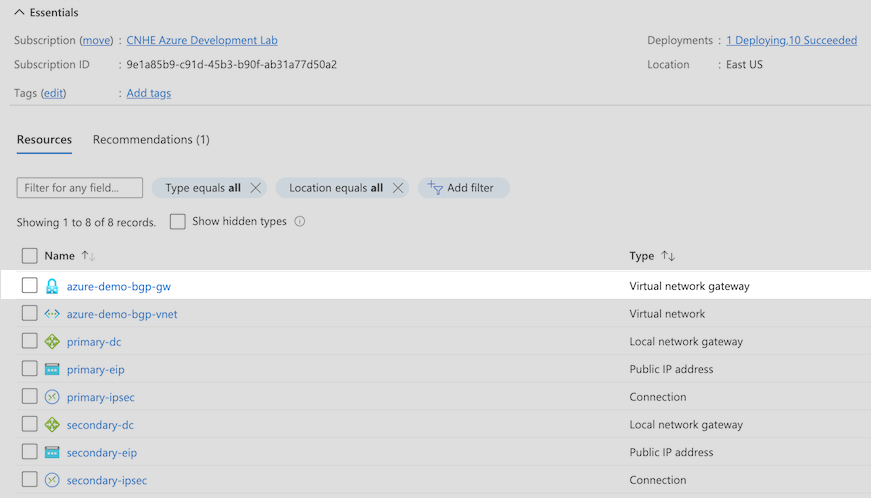Select the checkbox for primary-dc
The width and height of the screenshot is (871, 498).
pos(29,341)
